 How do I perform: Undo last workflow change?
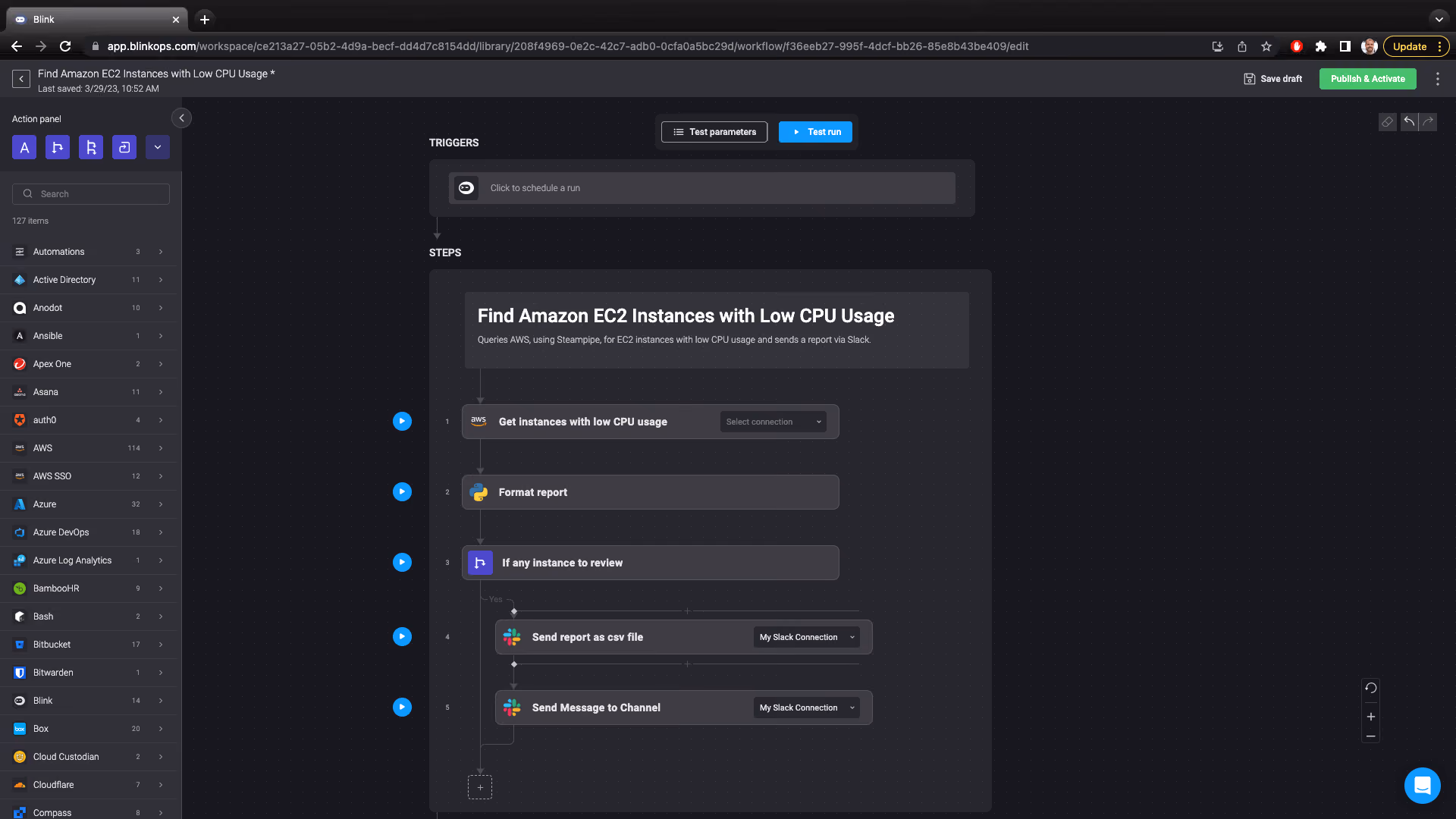coord(1409,121)
